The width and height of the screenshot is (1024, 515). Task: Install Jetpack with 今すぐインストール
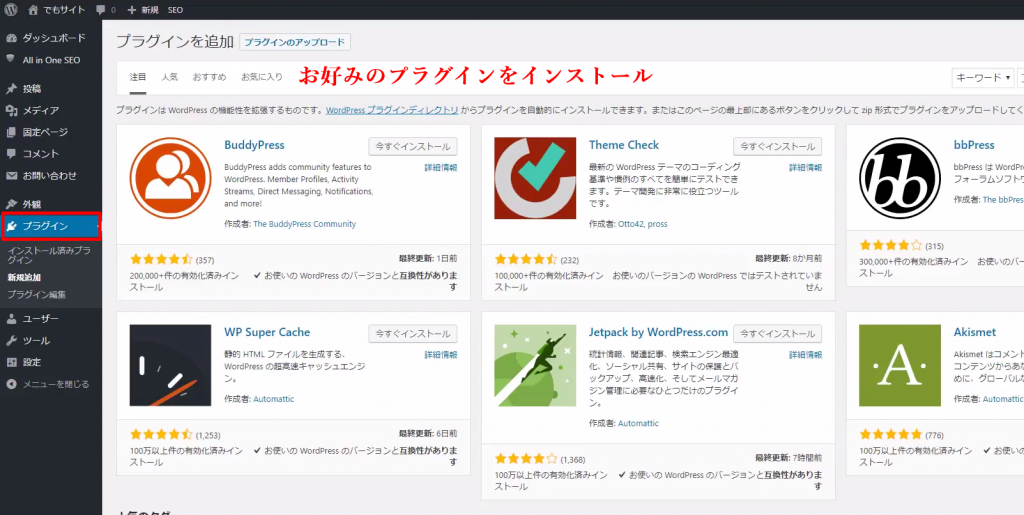[777, 334]
